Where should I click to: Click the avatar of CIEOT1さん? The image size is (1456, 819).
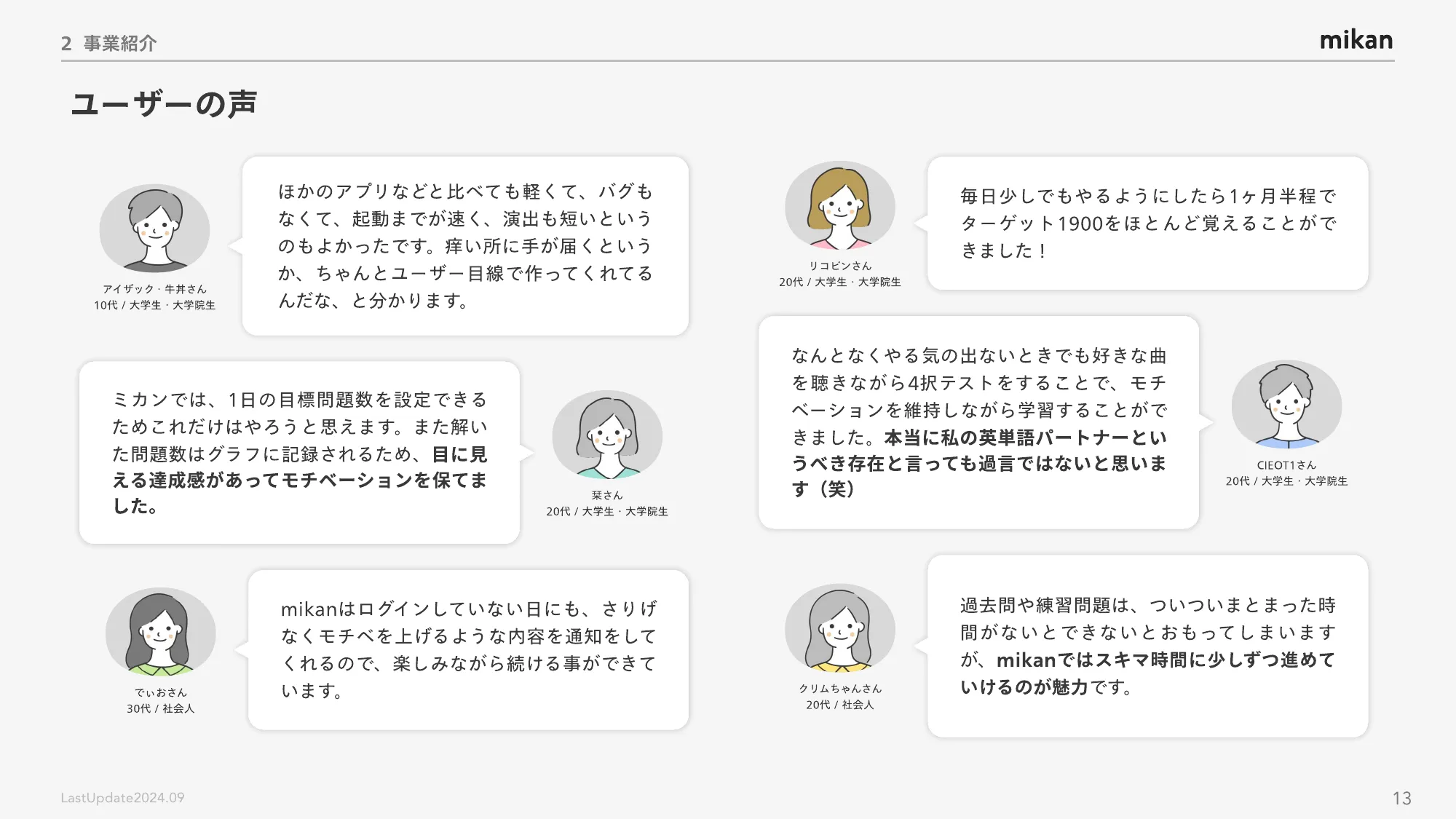(1286, 405)
